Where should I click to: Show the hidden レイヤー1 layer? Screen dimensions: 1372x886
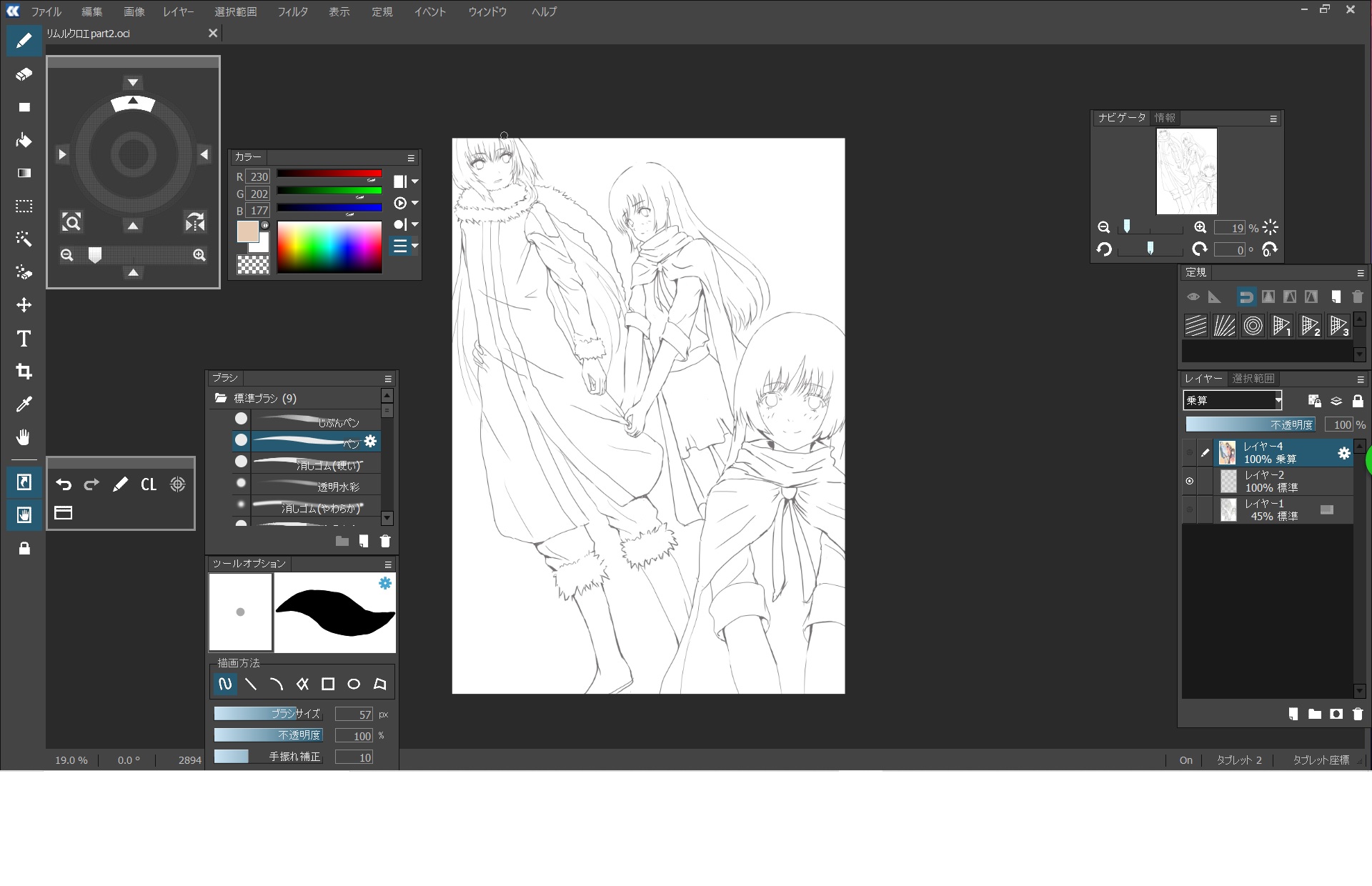[1189, 509]
